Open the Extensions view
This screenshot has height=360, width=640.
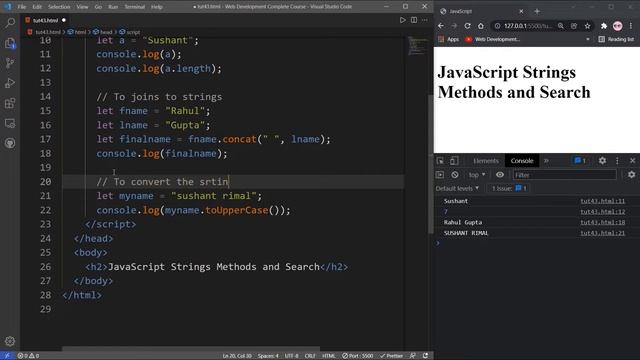(x=10, y=103)
